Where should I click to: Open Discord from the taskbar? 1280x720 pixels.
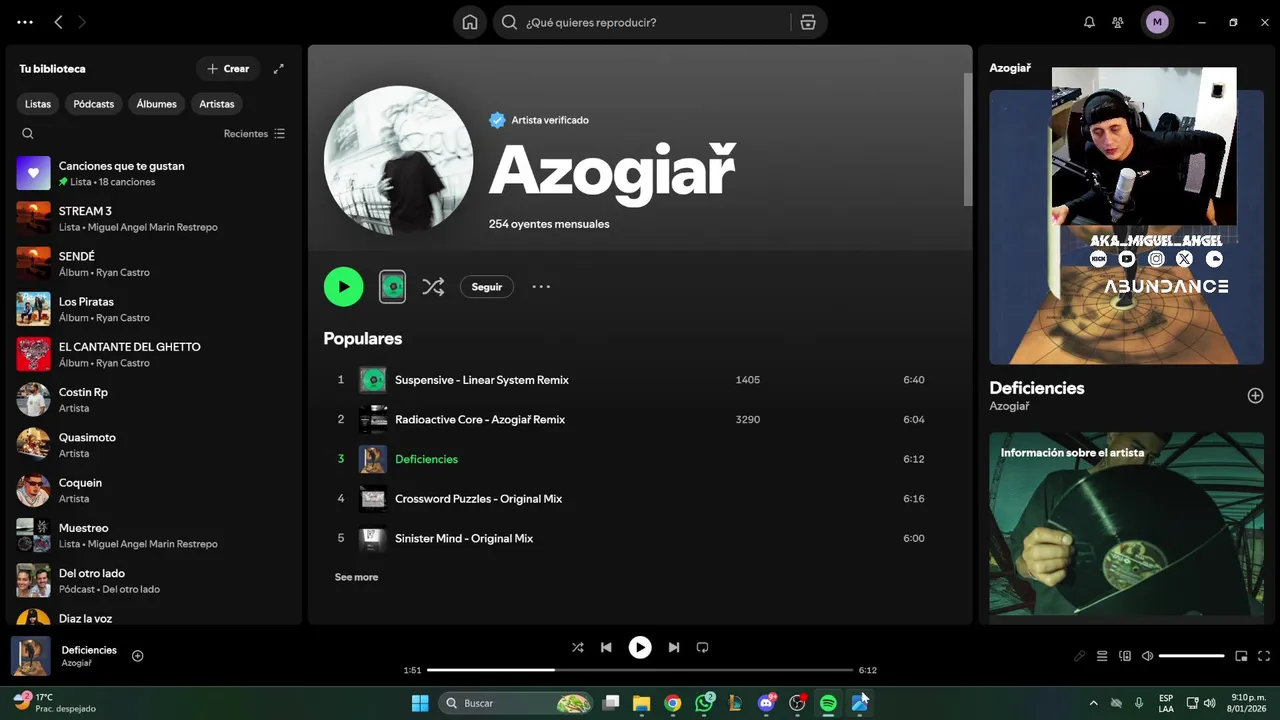click(x=767, y=703)
